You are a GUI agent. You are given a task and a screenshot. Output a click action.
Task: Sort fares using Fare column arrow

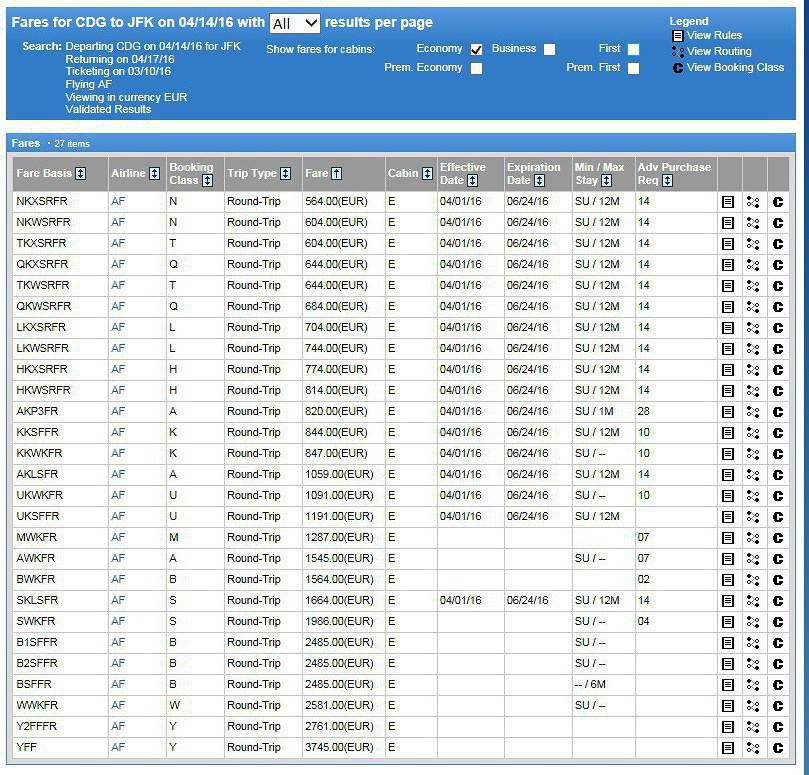[x=336, y=174]
